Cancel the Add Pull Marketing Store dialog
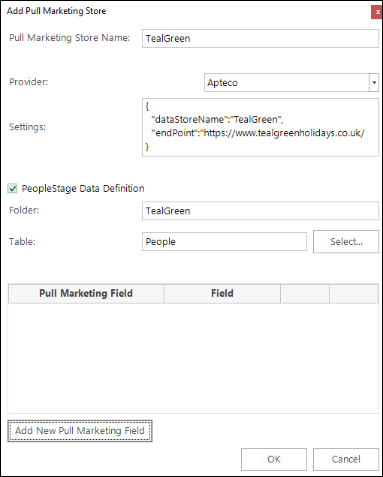 click(346, 459)
